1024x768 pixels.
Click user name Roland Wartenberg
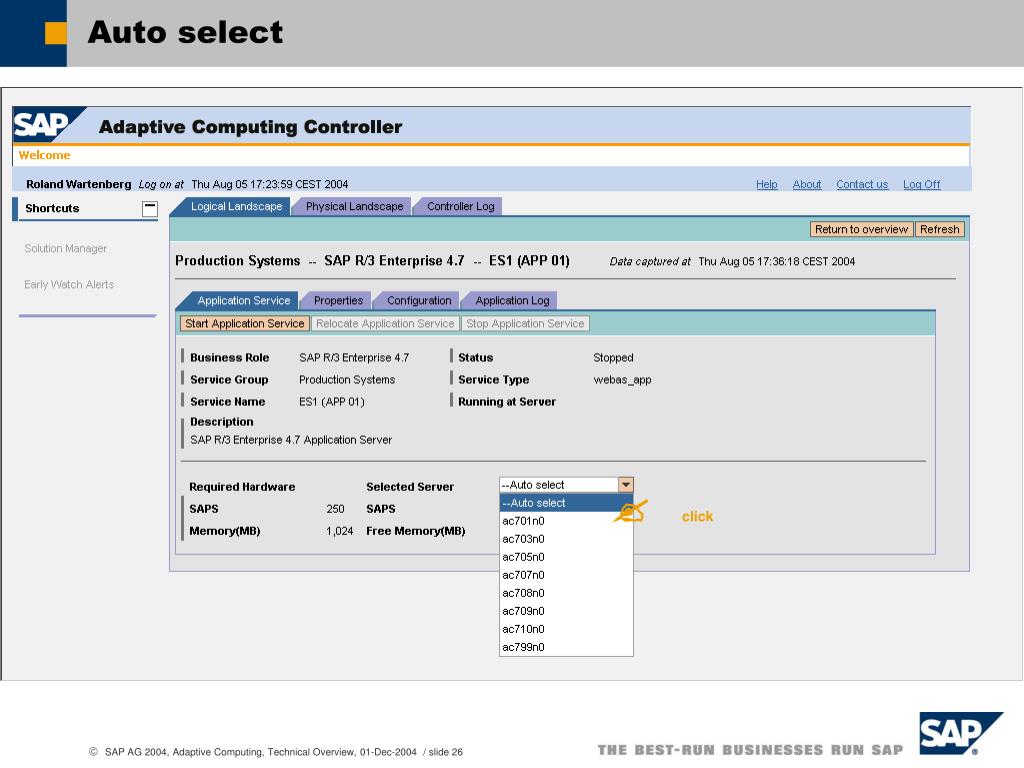click(x=78, y=184)
